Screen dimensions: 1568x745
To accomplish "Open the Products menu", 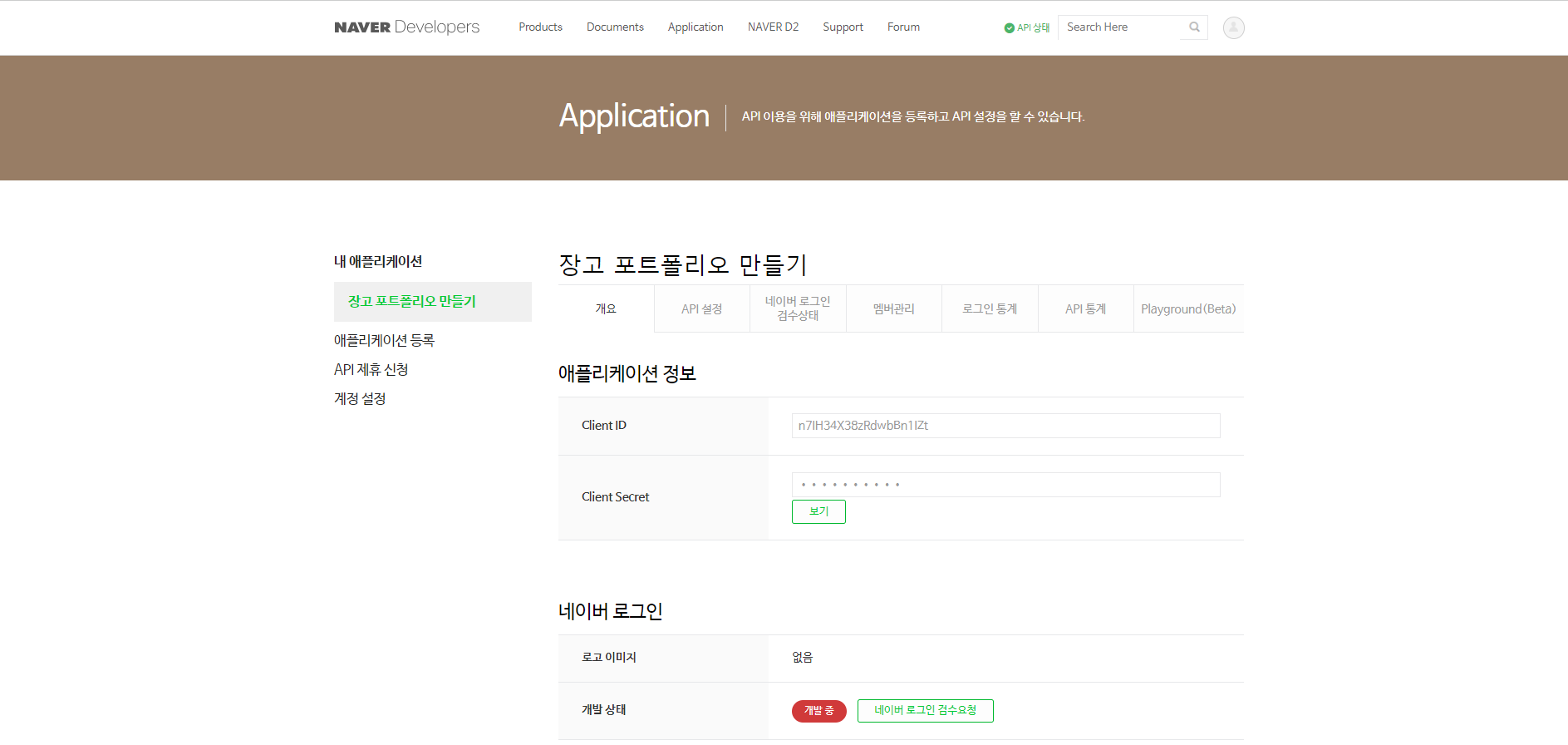I will click(x=540, y=27).
